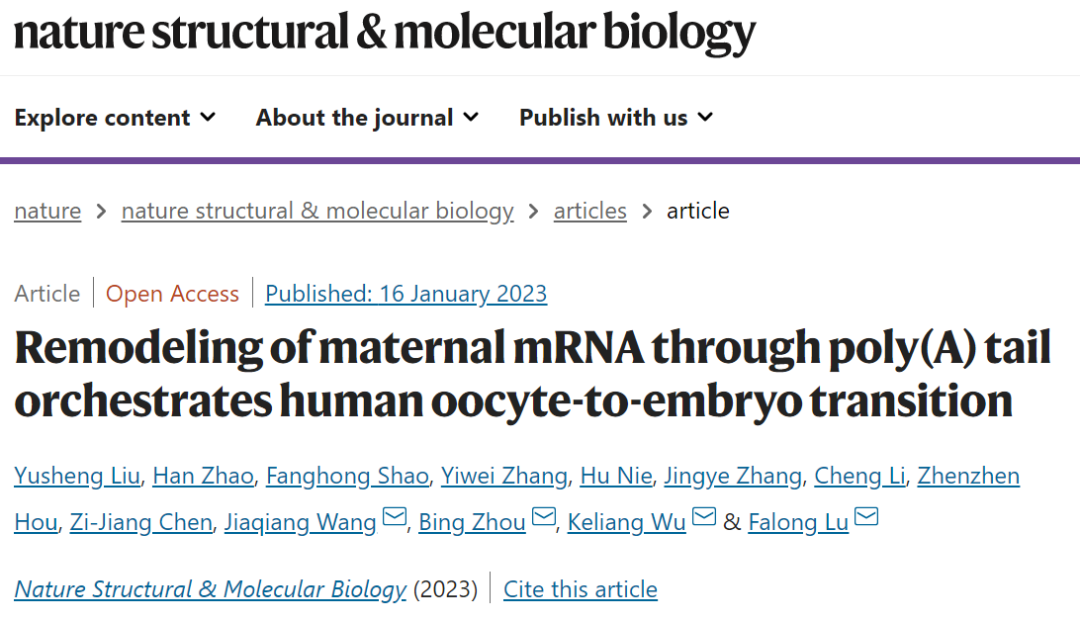Open About the journal dropdown
The height and width of the screenshot is (621, 1080).
pyautogui.click(x=367, y=118)
